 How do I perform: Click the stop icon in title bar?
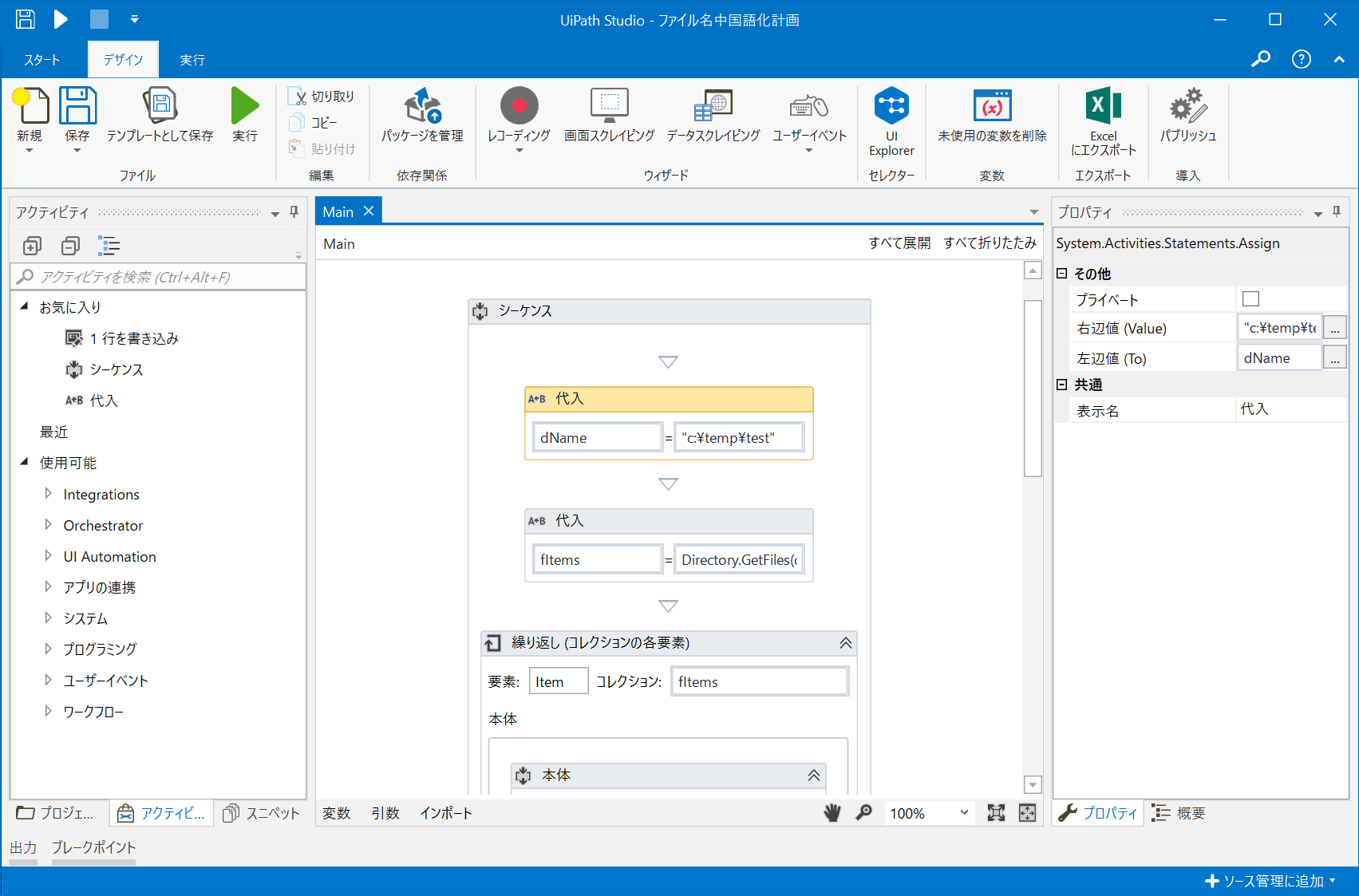tap(99, 19)
